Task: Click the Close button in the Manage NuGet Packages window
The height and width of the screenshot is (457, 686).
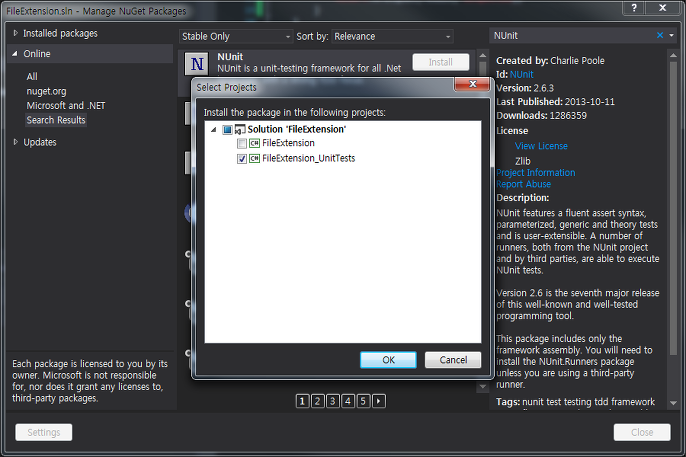Action: (642, 432)
